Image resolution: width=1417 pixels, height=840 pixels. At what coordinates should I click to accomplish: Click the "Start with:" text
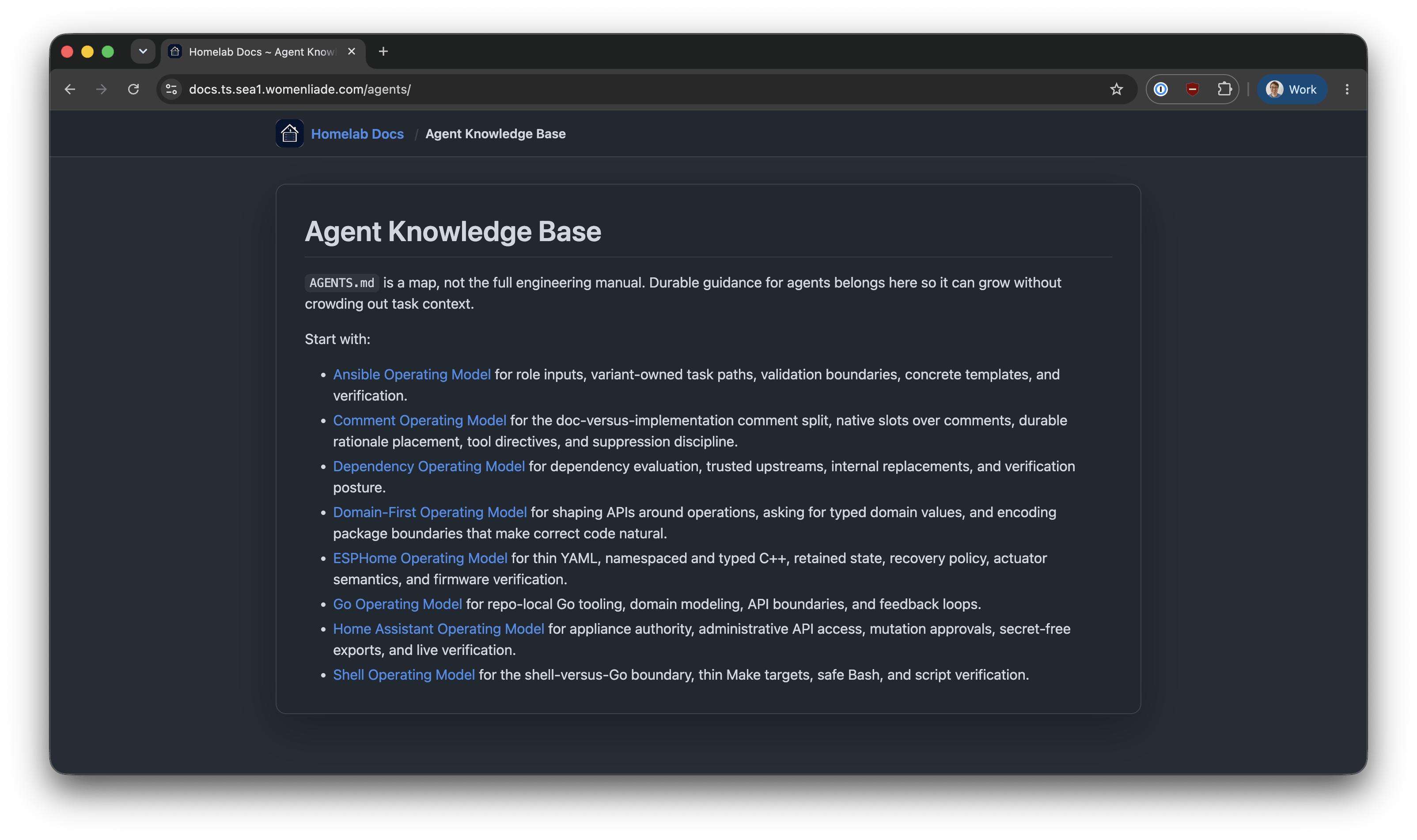pos(337,339)
